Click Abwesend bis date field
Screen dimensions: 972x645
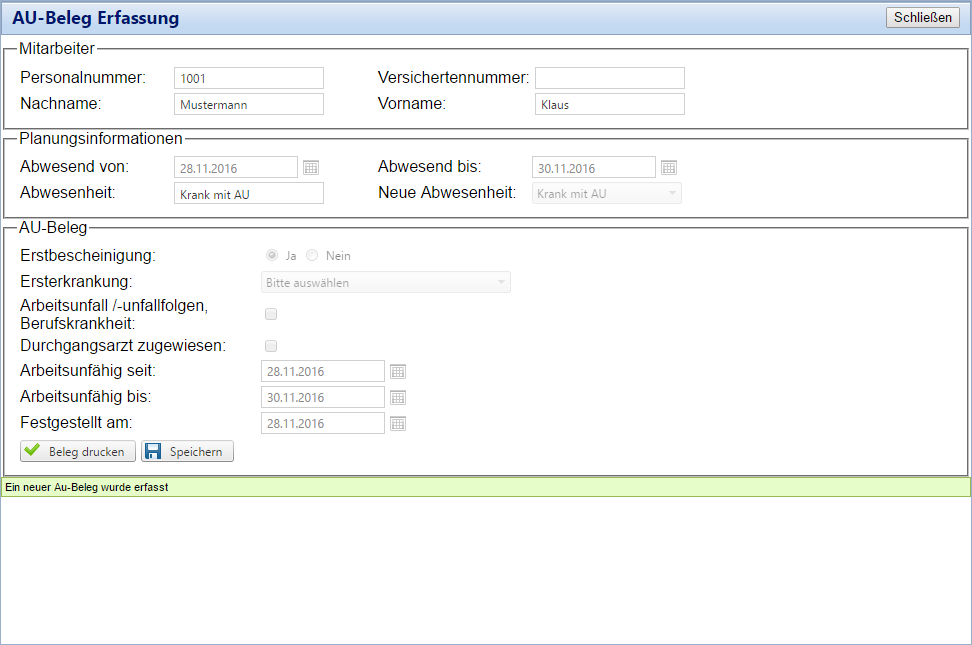[x=594, y=167]
